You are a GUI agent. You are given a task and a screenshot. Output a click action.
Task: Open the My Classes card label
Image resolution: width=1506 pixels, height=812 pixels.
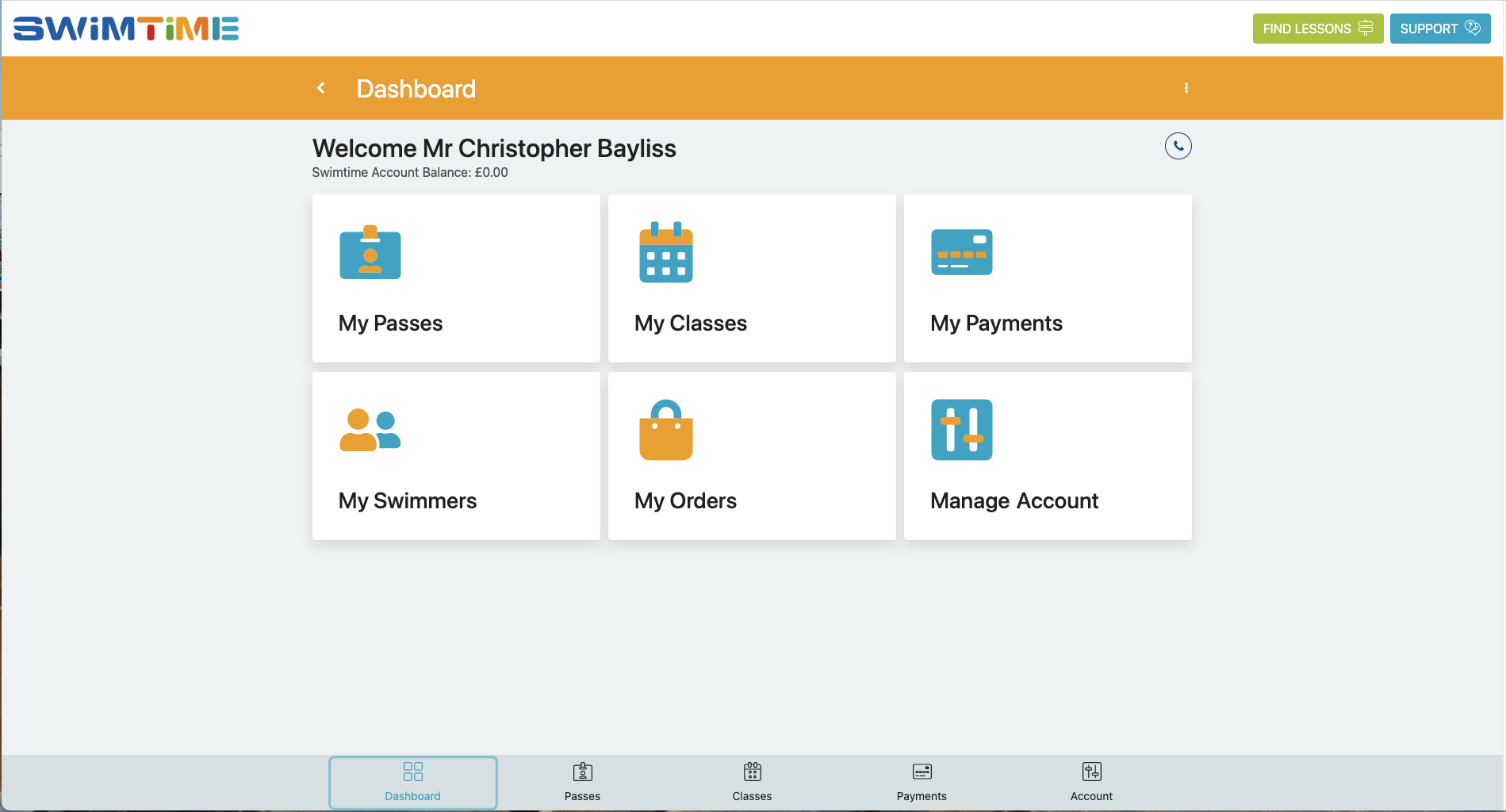tap(691, 324)
